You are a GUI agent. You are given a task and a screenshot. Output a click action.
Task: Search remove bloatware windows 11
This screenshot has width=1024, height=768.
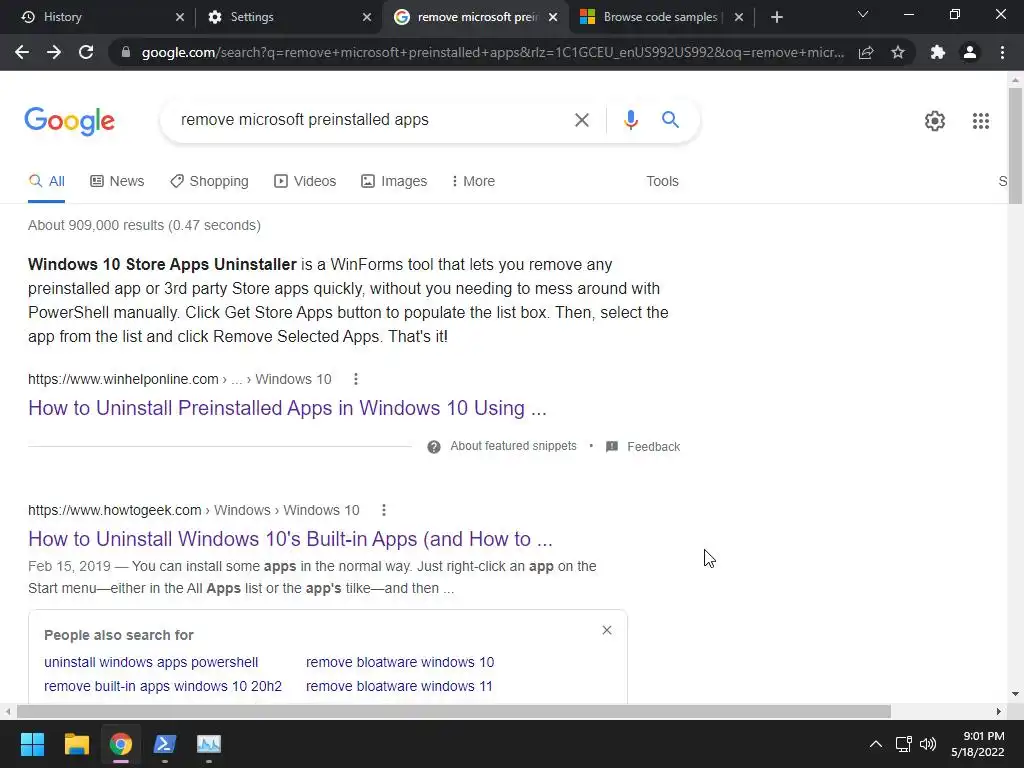(399, 686)
